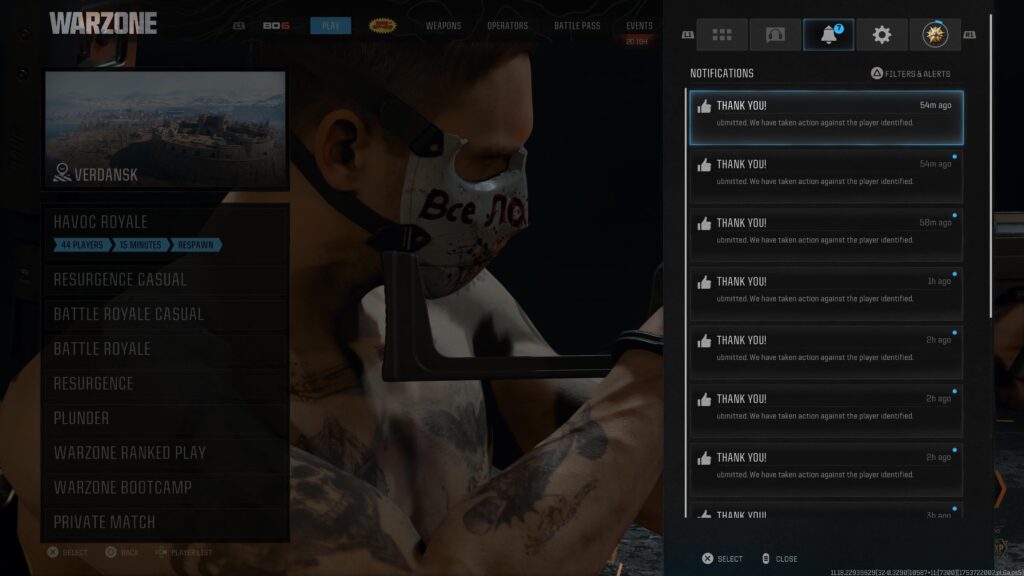1024x576 pixels.
Task: Click Select label in left footer
Action: [75, 552]
